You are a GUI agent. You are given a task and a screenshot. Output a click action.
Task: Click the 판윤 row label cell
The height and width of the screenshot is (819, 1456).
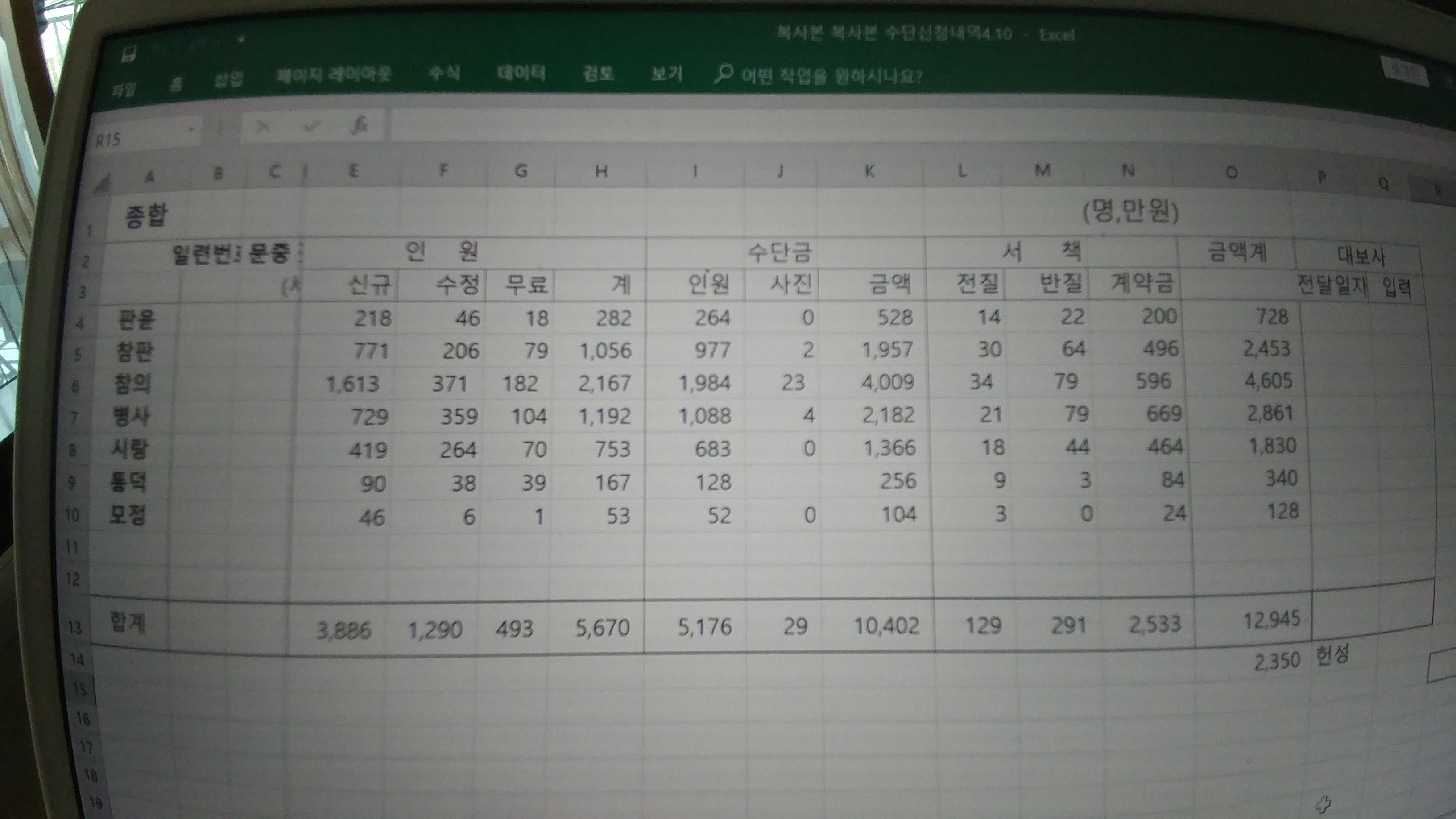point(136,320)
